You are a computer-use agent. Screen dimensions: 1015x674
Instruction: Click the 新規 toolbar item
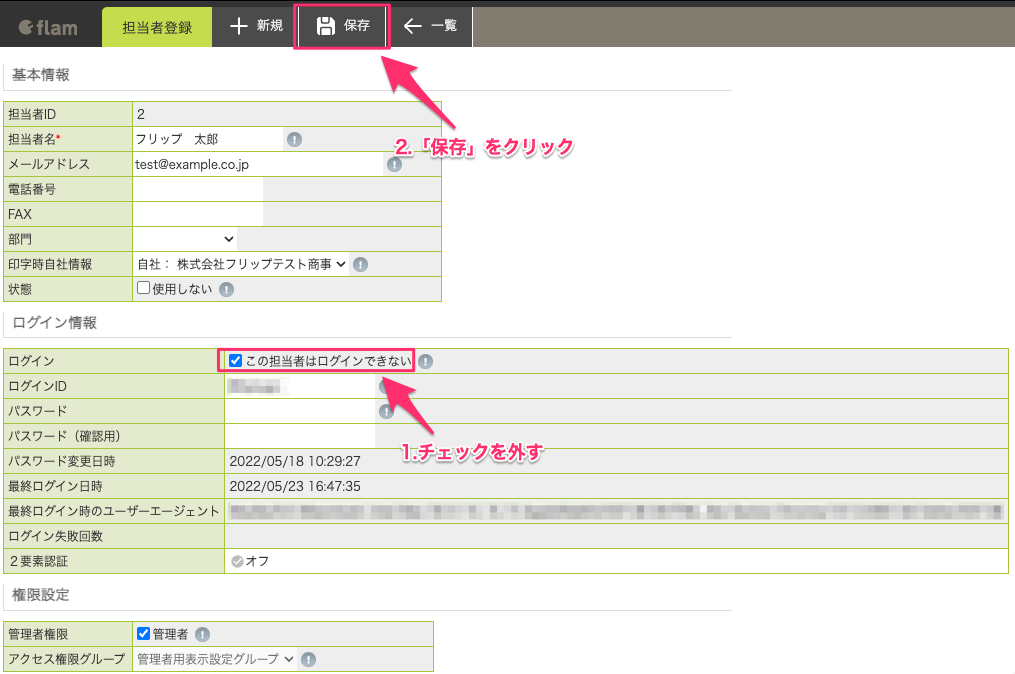point(256,26)
